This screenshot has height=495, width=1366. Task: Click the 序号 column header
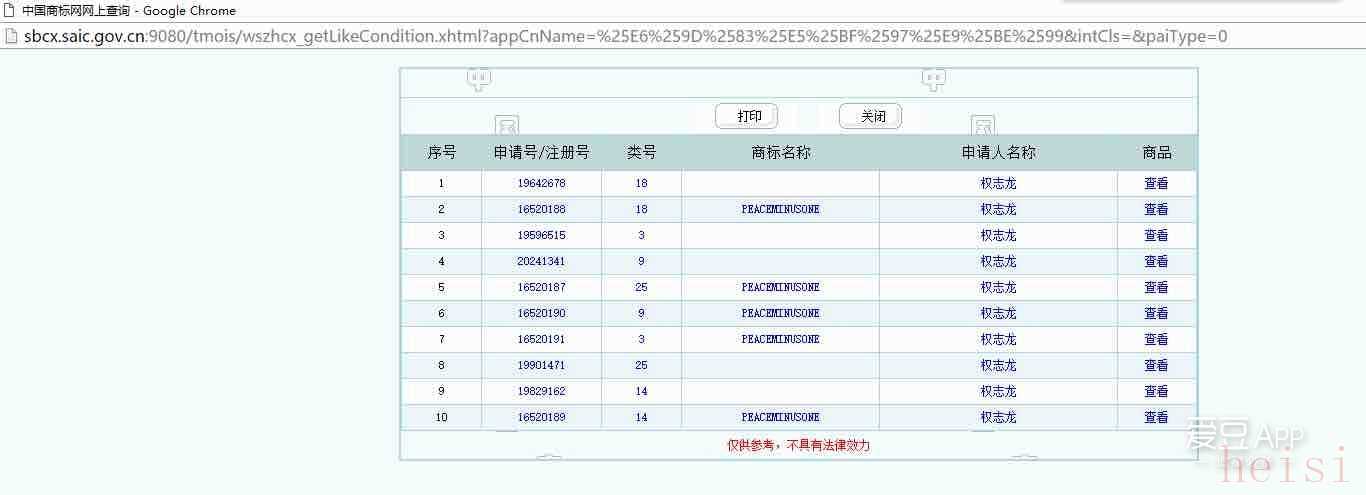[441, 153]
